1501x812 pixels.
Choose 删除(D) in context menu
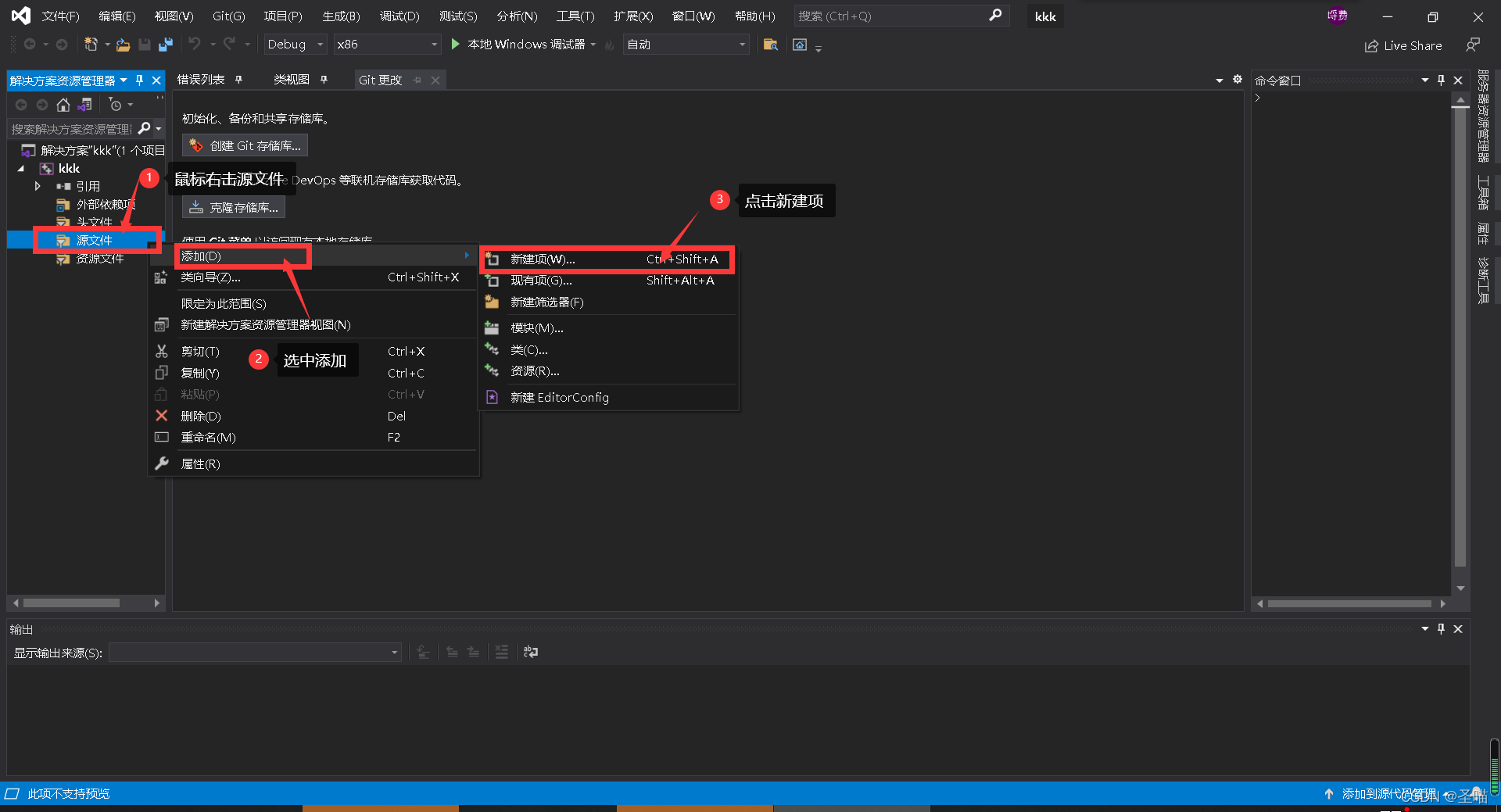(x=313, y=417)
